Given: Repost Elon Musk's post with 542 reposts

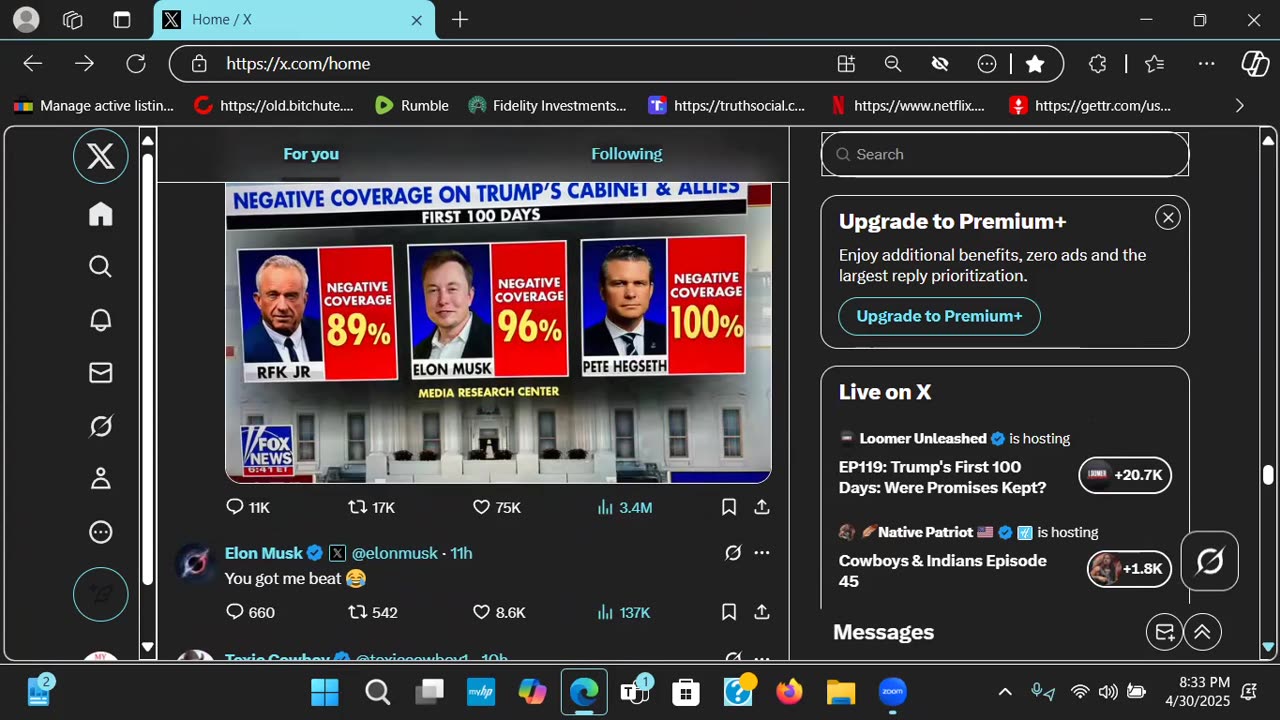Looking at the screenshot, I should click(x=372, y=612).
